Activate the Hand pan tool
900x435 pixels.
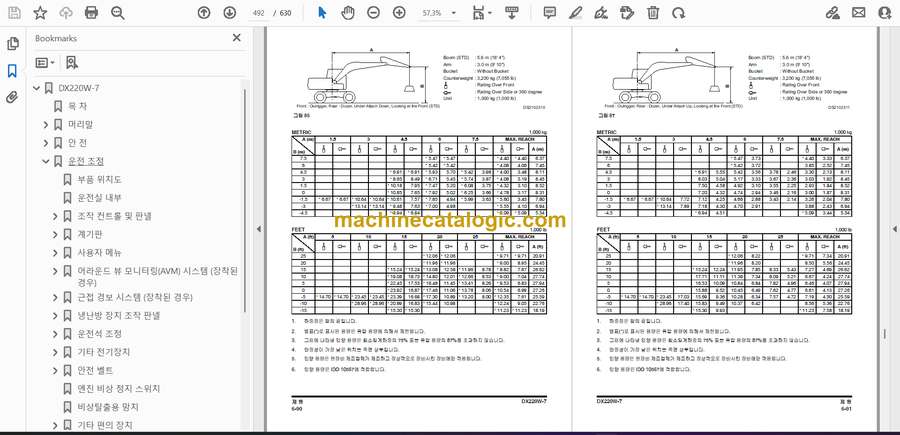coord(348,13)
